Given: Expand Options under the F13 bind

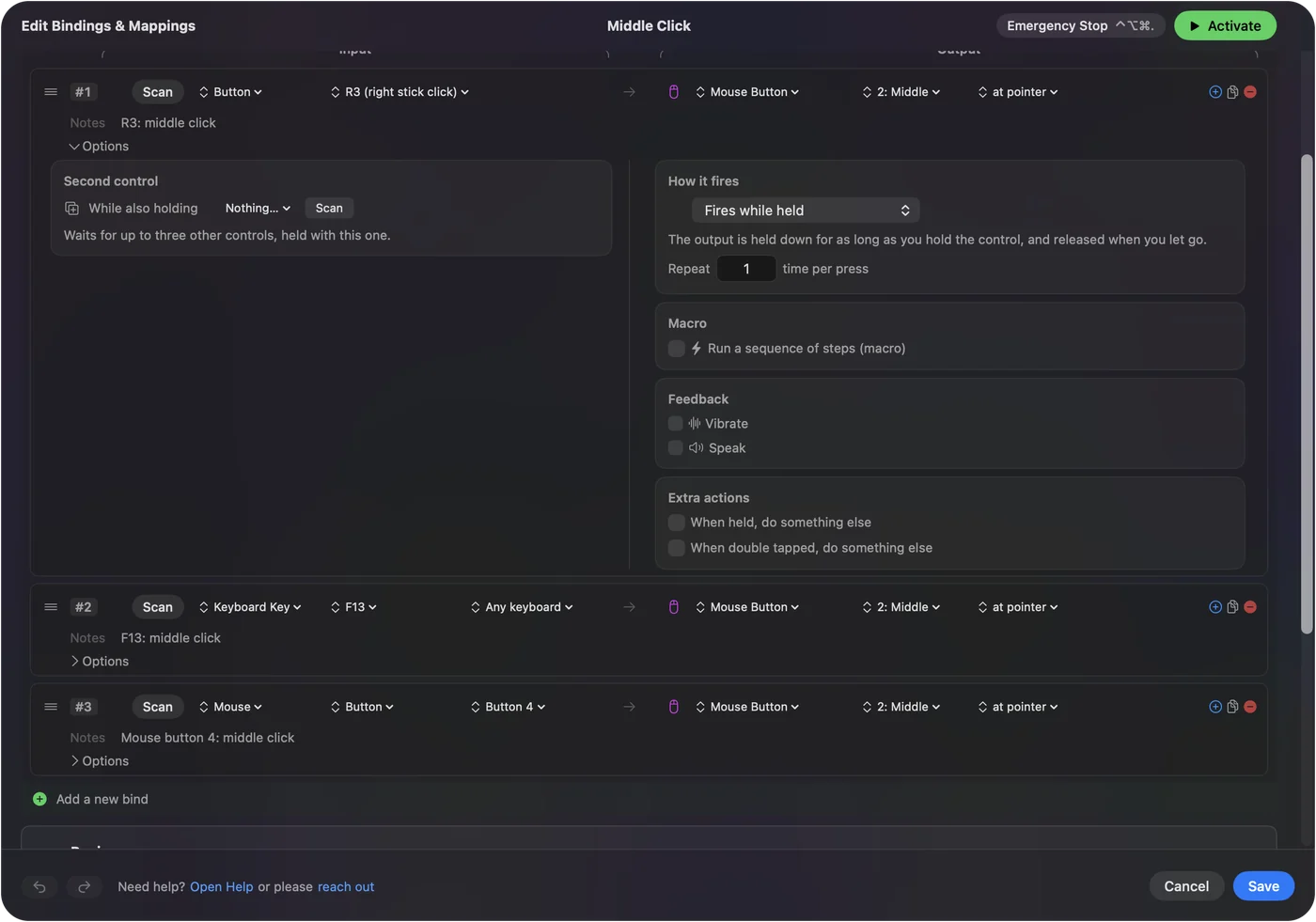Looking at the screenshot, I should point(99,662).
